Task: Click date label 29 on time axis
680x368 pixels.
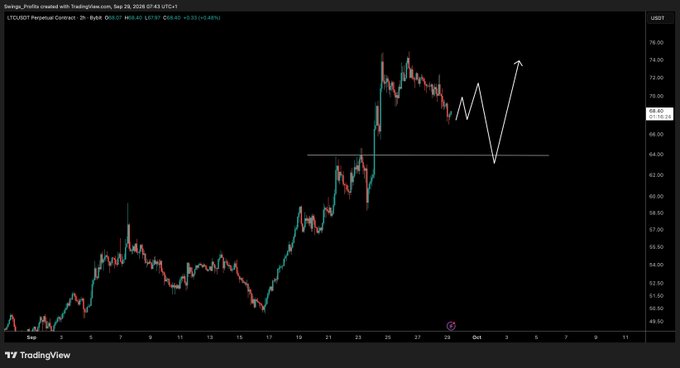Action: tap(447, 337)
